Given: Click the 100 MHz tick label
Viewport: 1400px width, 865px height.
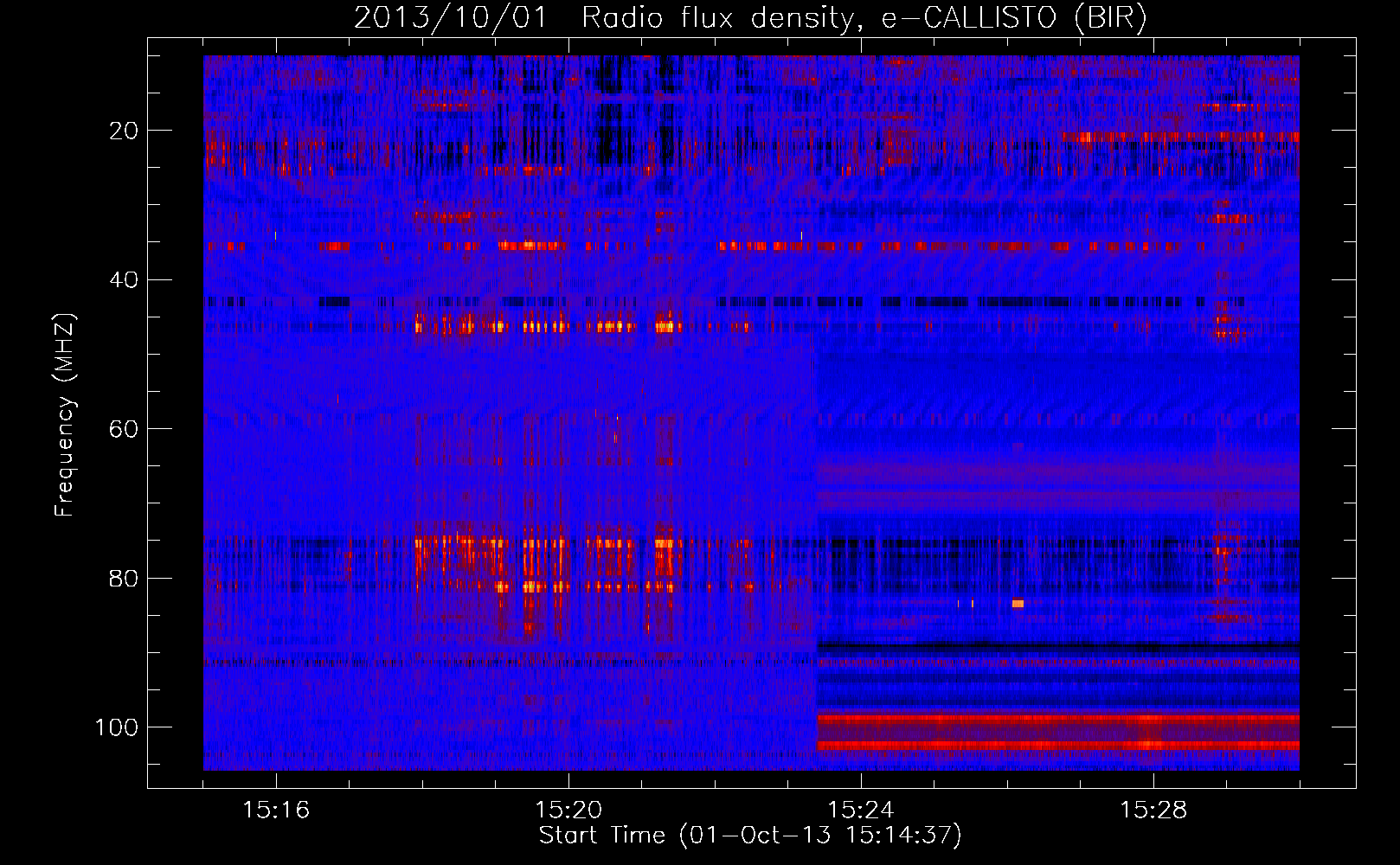Looking at the screenshot, I should click(x=117, y=727).
